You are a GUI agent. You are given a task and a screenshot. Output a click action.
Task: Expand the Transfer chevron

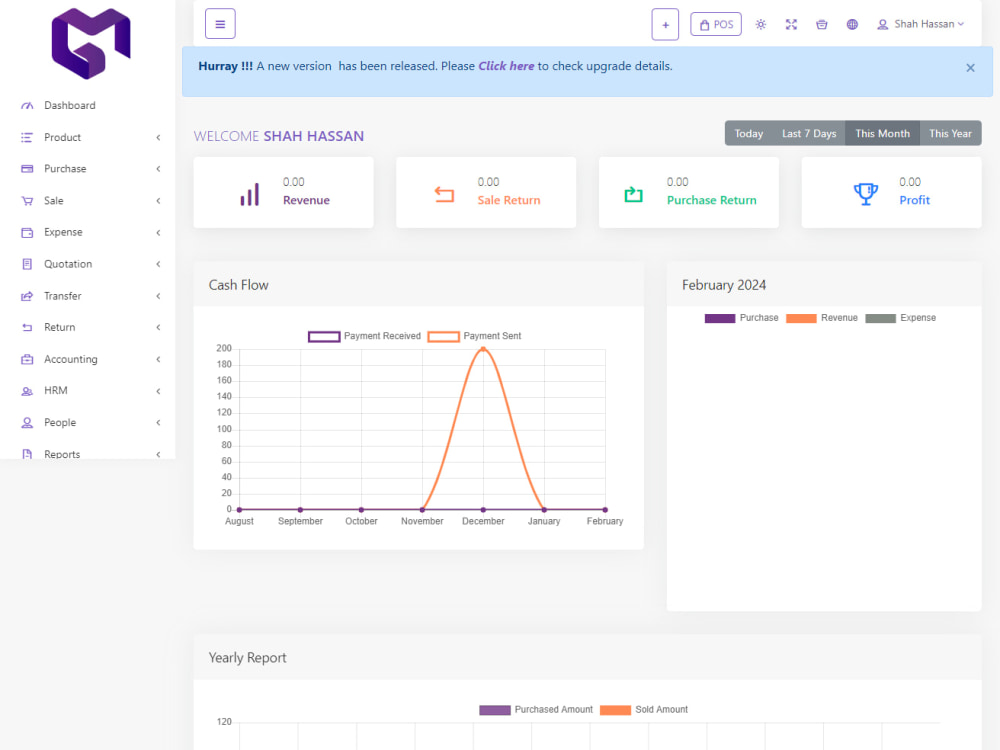pyautogui.click(x=158, y=296)
